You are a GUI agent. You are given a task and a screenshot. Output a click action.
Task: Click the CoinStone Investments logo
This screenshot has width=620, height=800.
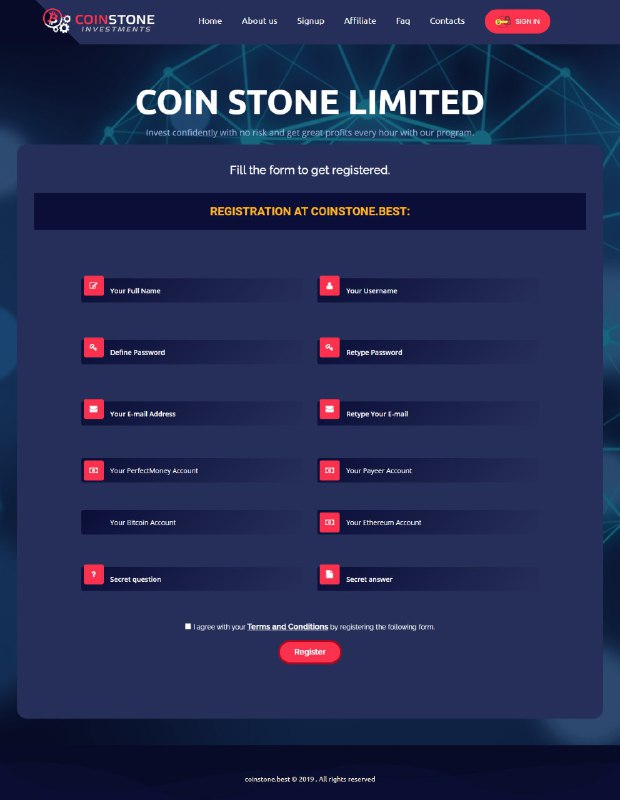click(98, 21)
